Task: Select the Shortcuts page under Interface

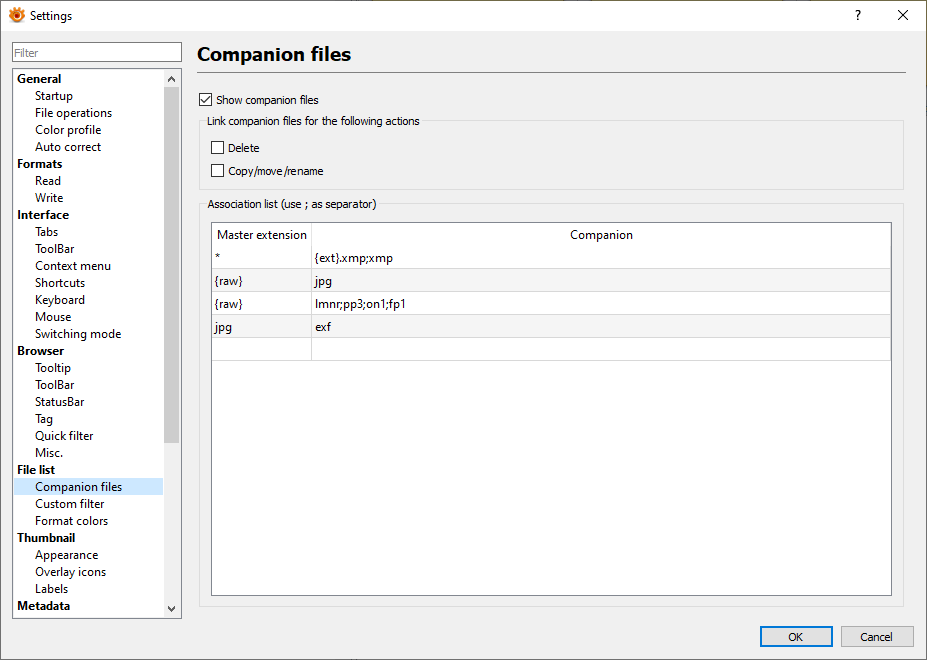Action: coord(60,283)
